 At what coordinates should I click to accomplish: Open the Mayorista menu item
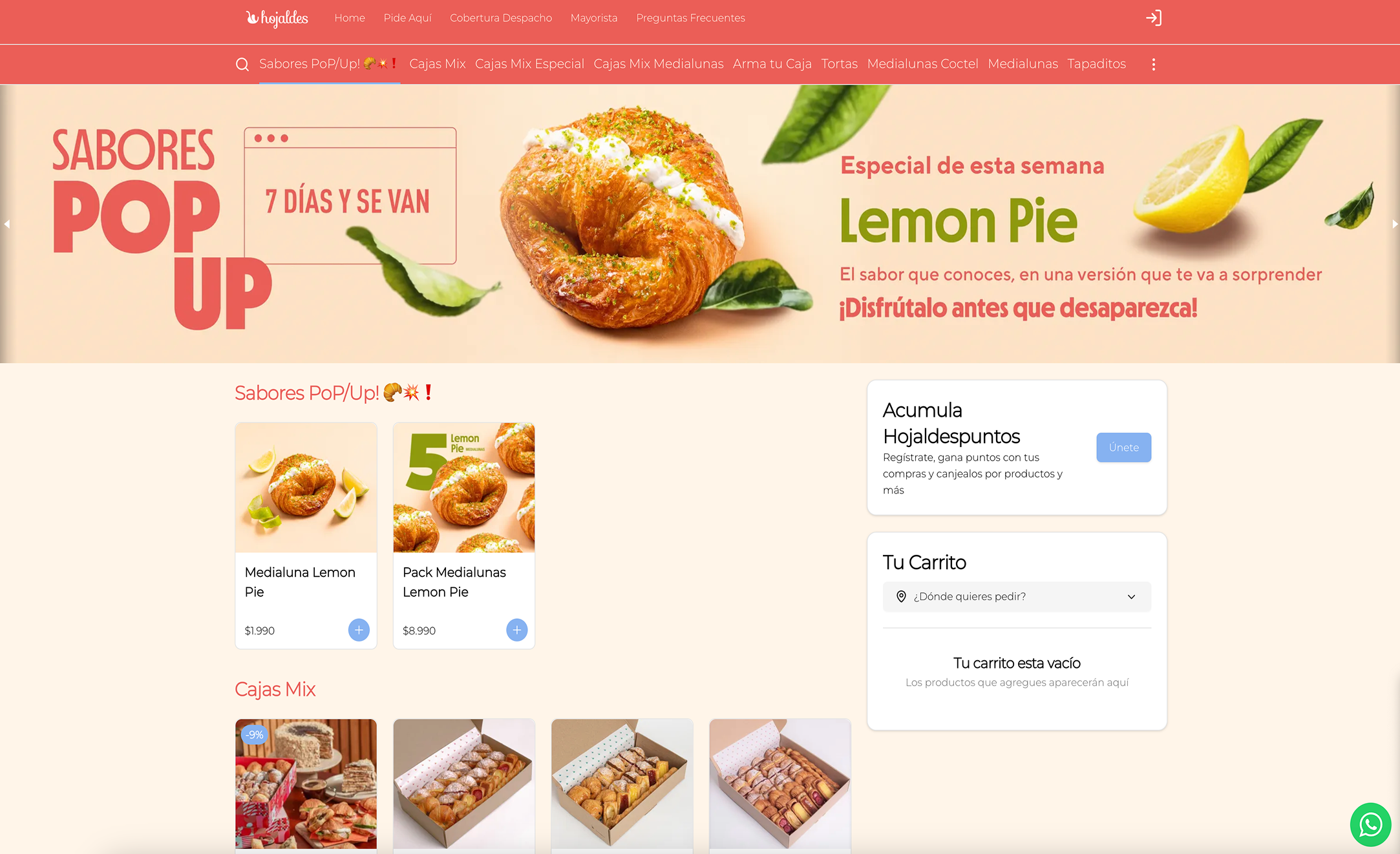(x=593, y=17)
